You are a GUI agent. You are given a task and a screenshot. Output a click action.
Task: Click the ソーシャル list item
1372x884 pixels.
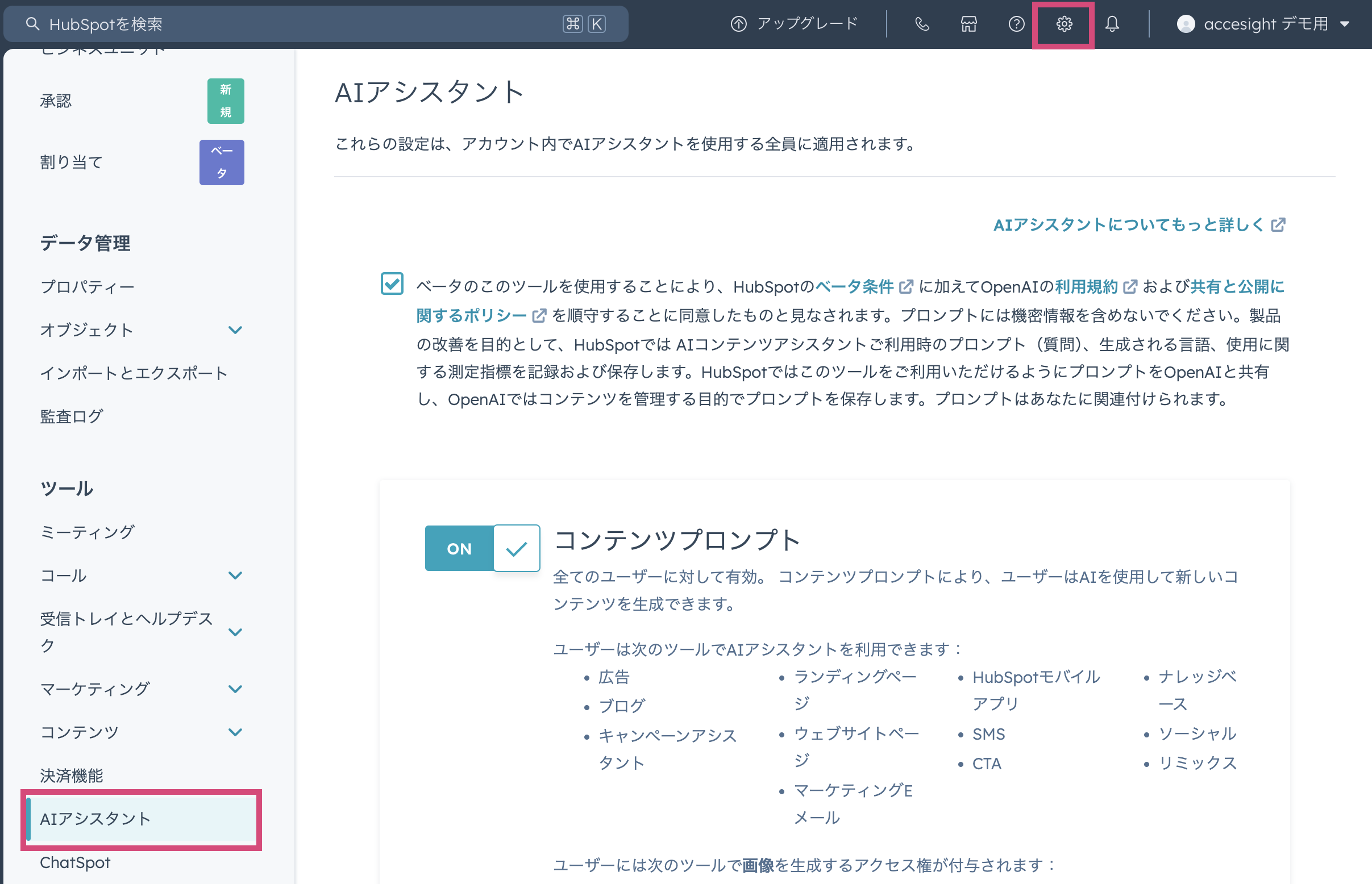[x=1198, y=733]
